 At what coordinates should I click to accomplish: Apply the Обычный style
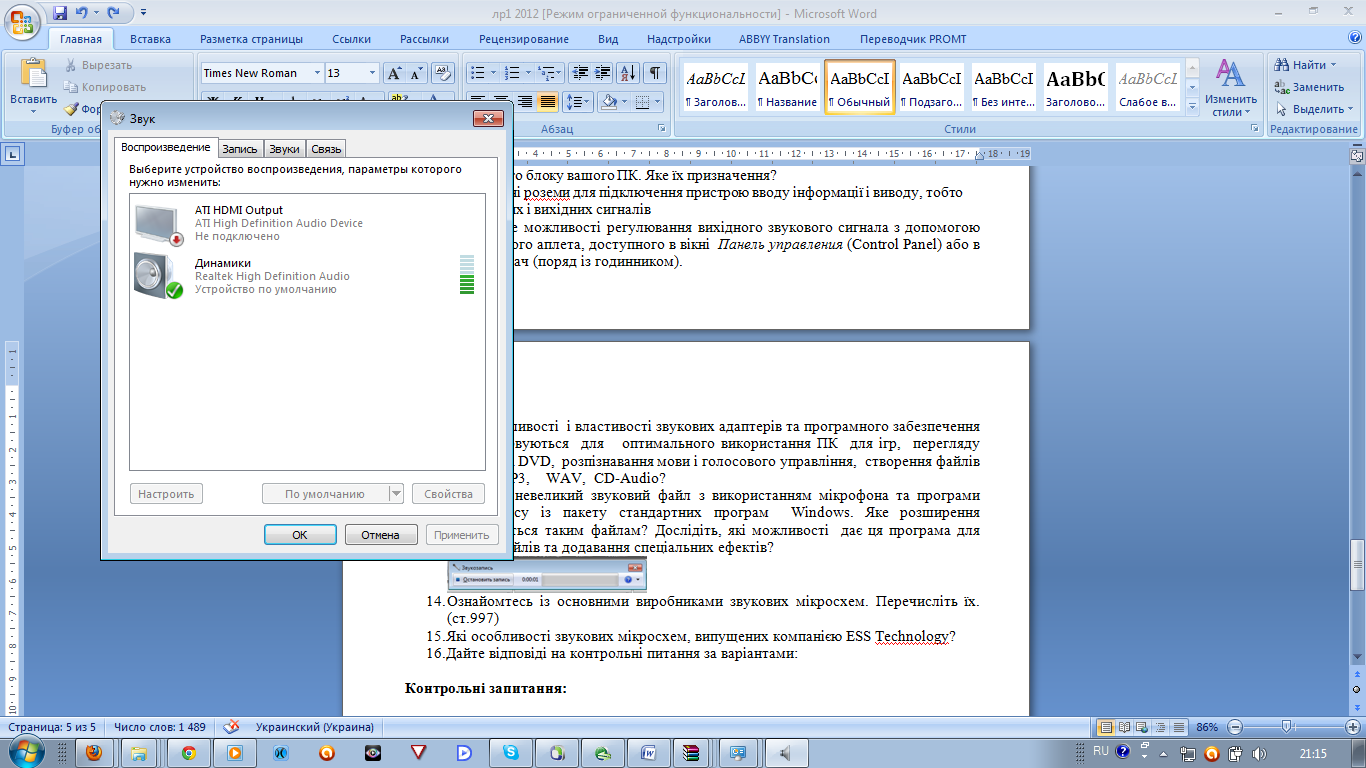pos(859,88)
